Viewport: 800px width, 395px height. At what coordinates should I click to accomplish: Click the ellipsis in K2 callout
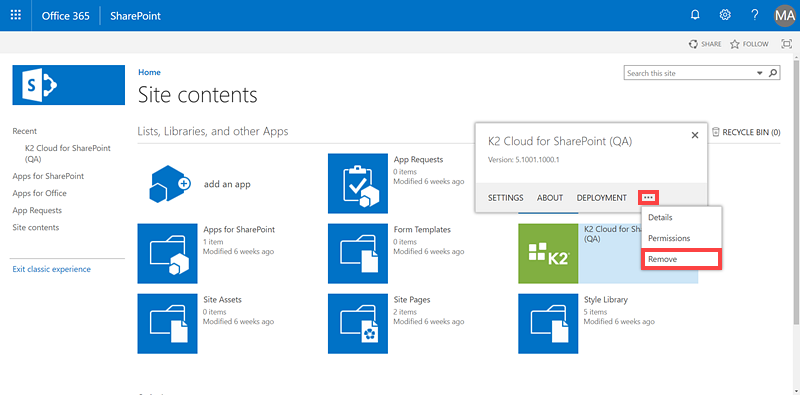click(x=648, y=198)
